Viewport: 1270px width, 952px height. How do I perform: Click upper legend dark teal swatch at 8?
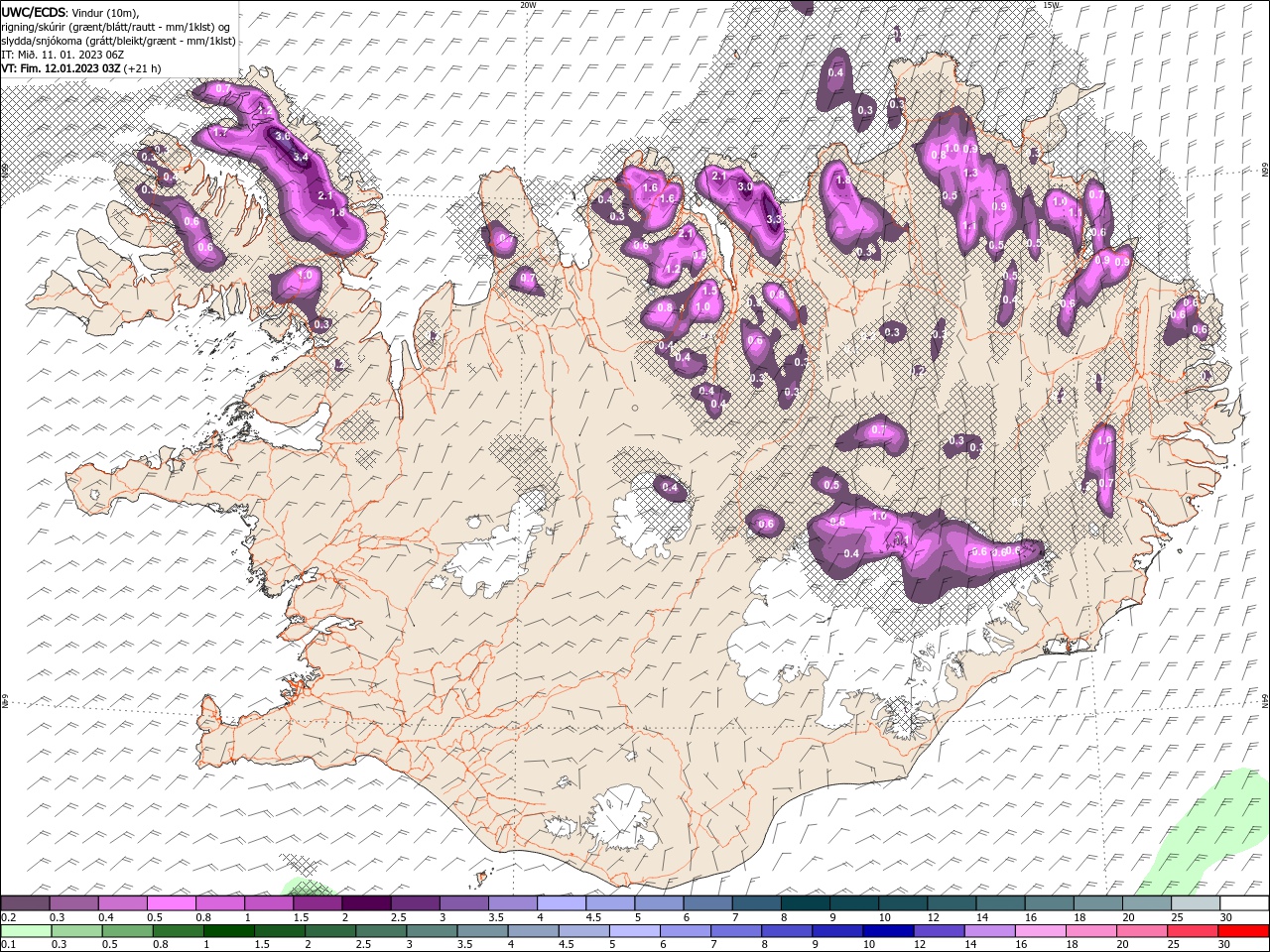(806, 903)
